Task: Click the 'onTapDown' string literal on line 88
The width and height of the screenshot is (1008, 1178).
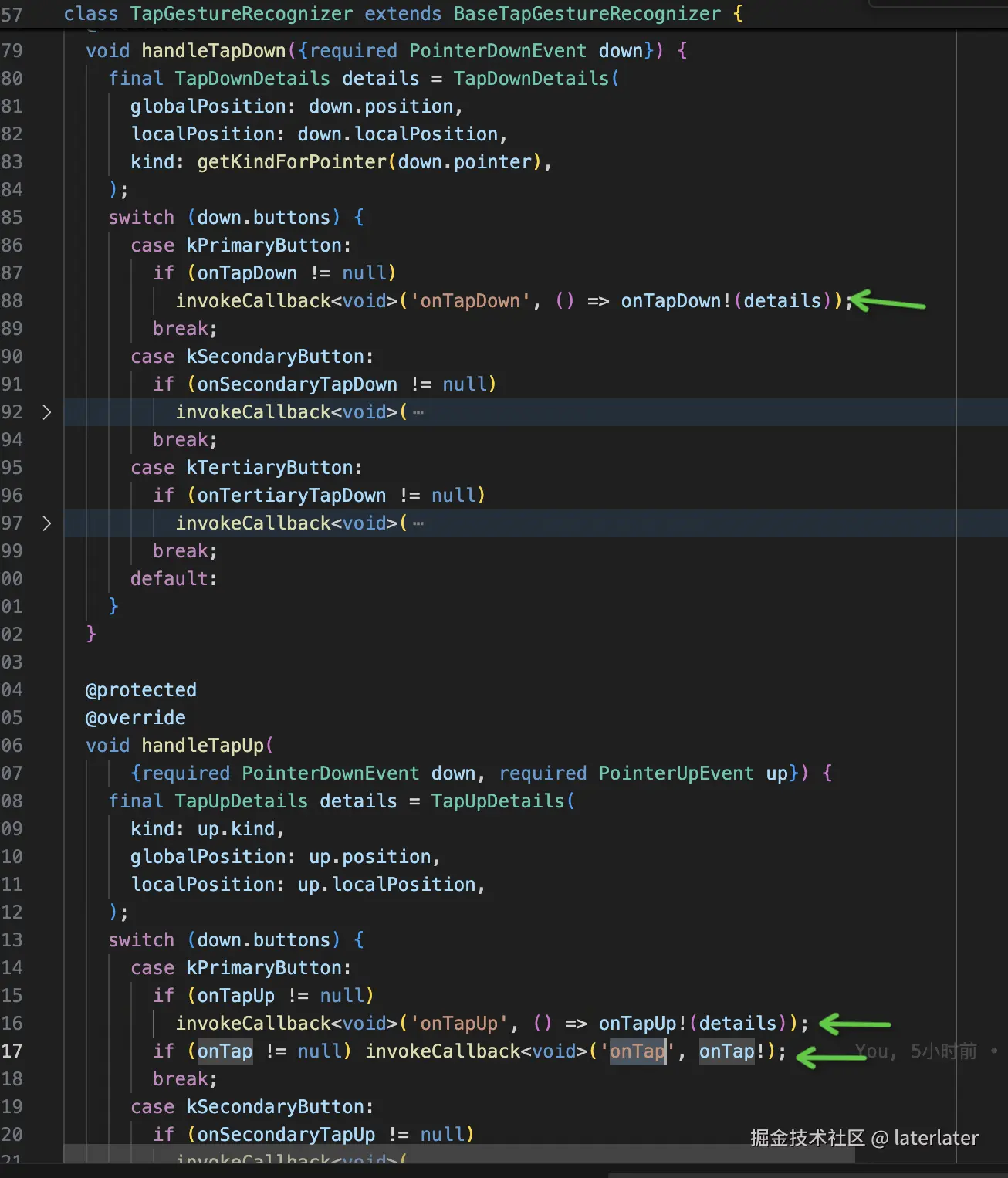Action: [x=470, y=301]
